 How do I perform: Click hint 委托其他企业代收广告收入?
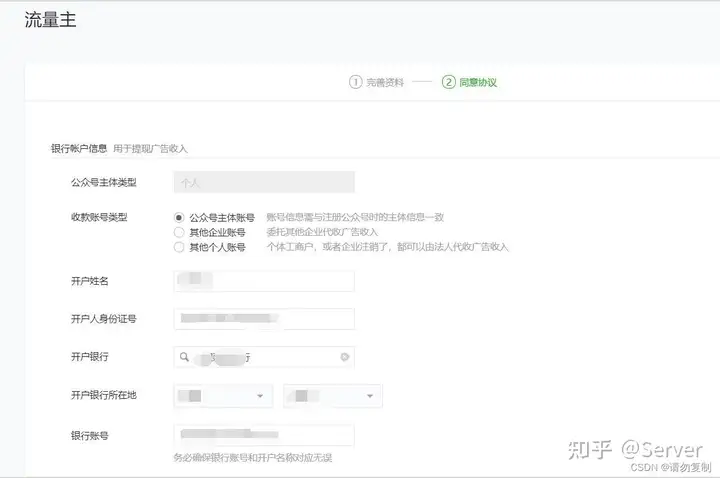coord(322,232)
